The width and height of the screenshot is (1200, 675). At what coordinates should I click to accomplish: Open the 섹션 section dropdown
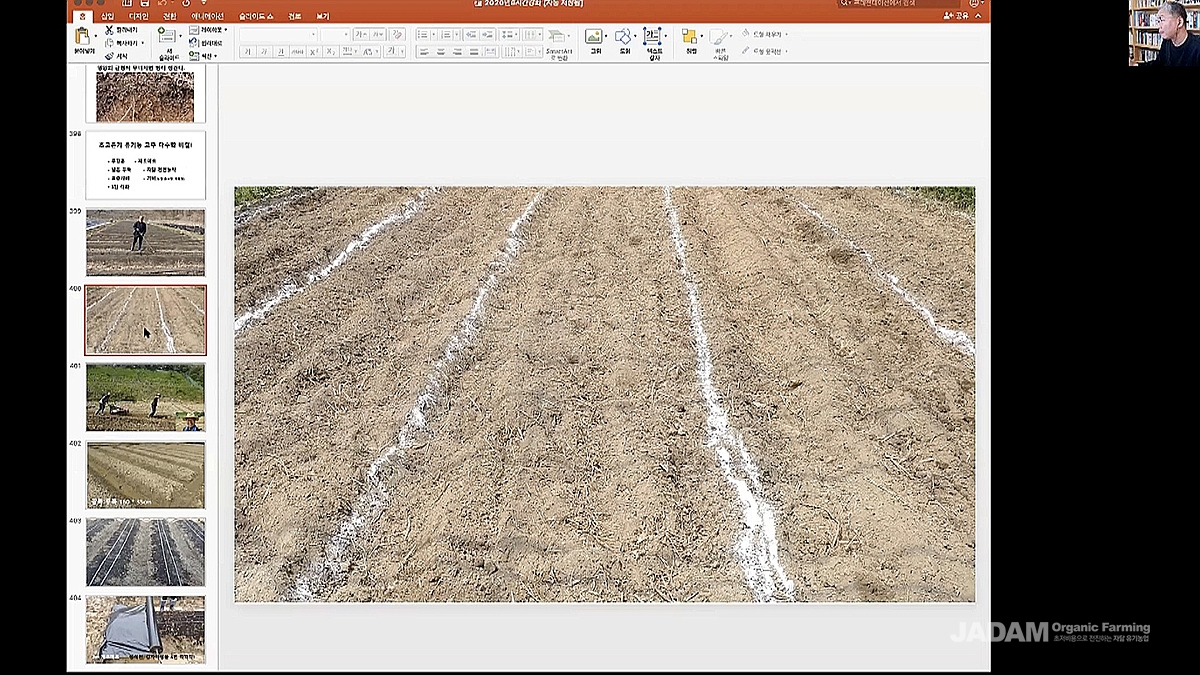204,55
